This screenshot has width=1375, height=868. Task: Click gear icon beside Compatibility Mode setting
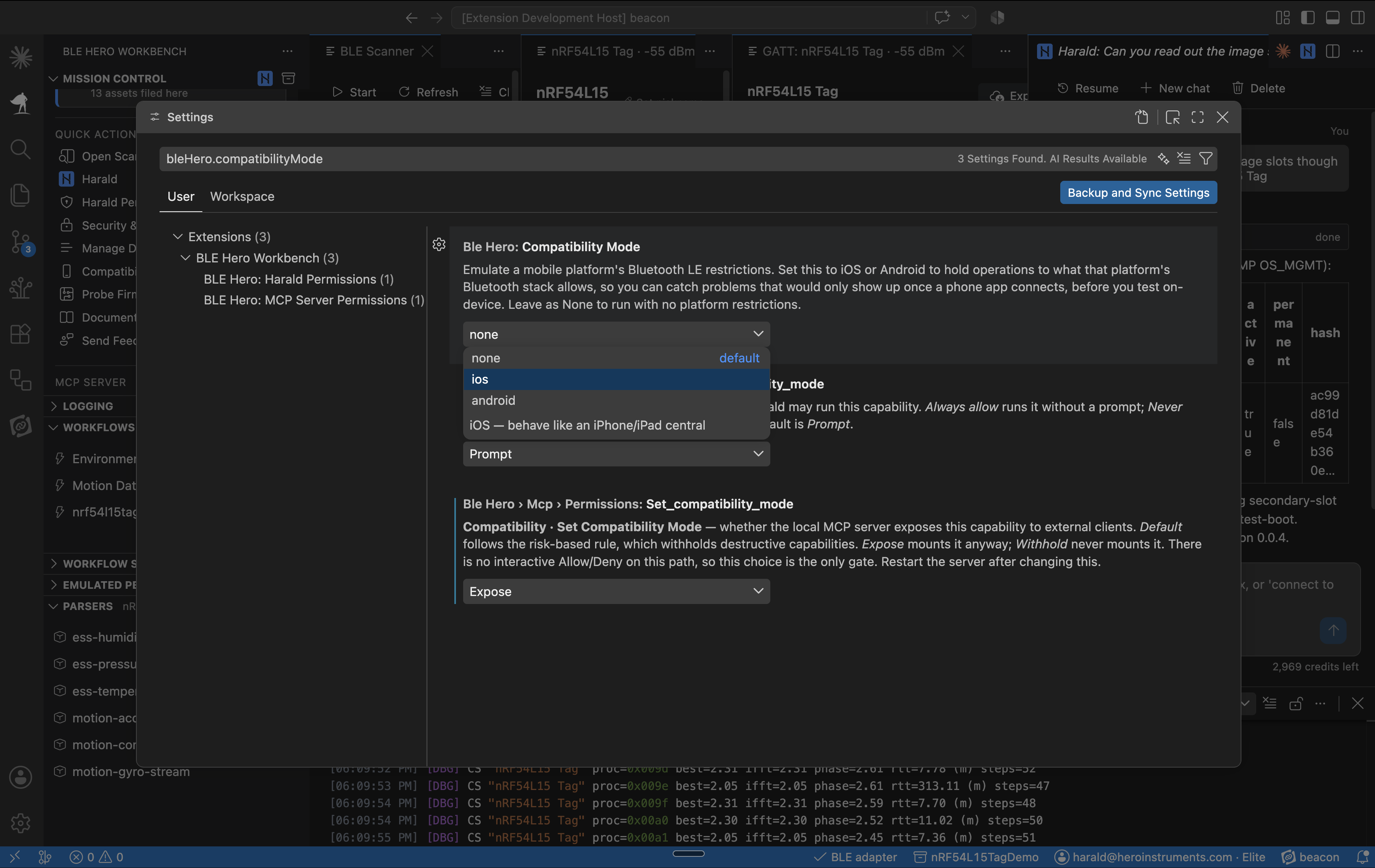point(439,244)
